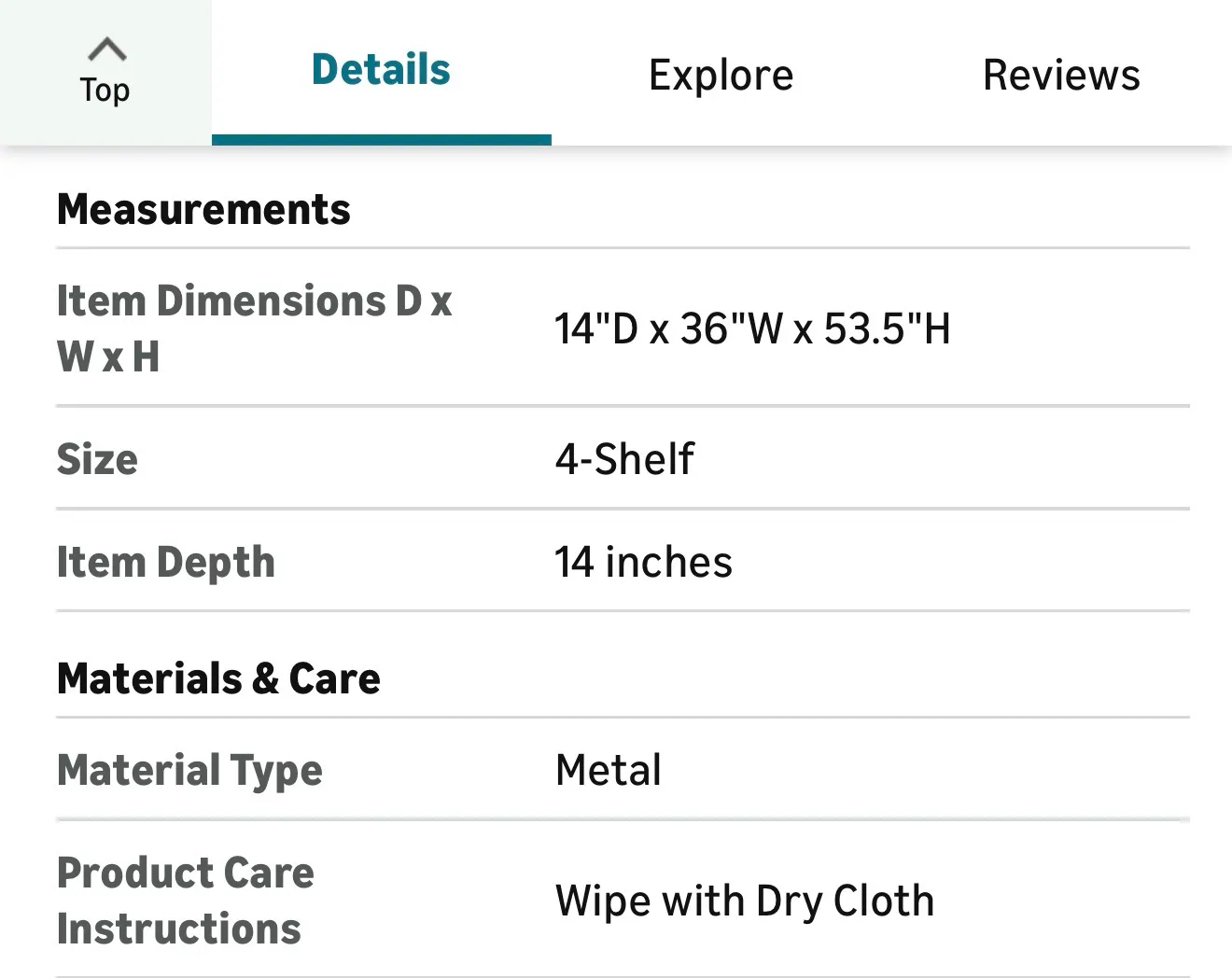Open the Reviews tab
This screenshot has width=1232, height=978.
(x=1061, y=75)
